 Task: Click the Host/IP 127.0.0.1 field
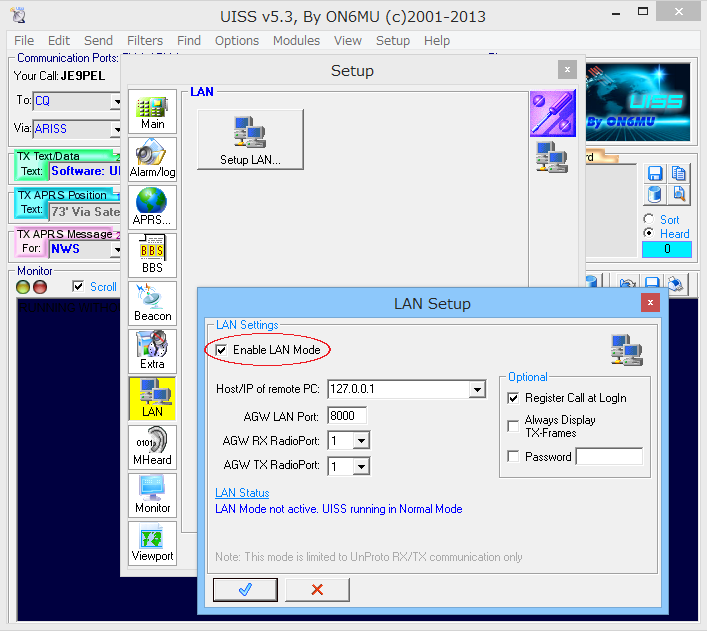click(399, 389)
